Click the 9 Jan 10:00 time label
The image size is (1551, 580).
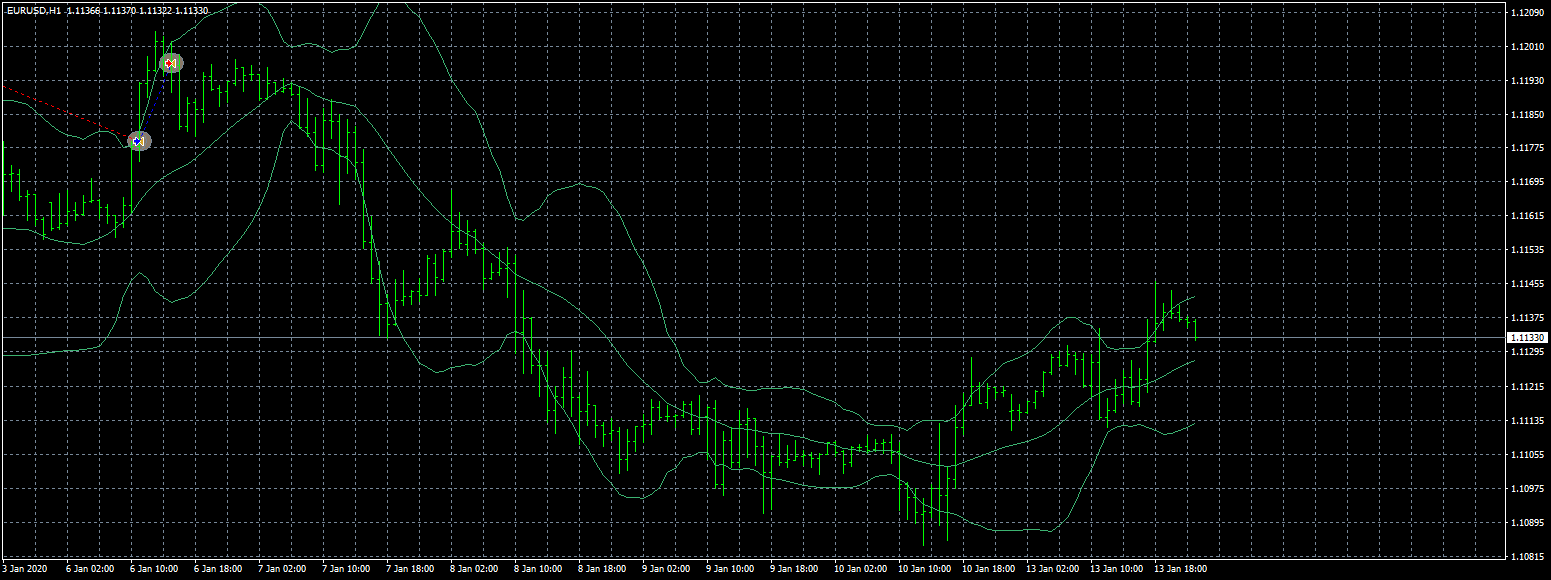click(x=730, y=568)
